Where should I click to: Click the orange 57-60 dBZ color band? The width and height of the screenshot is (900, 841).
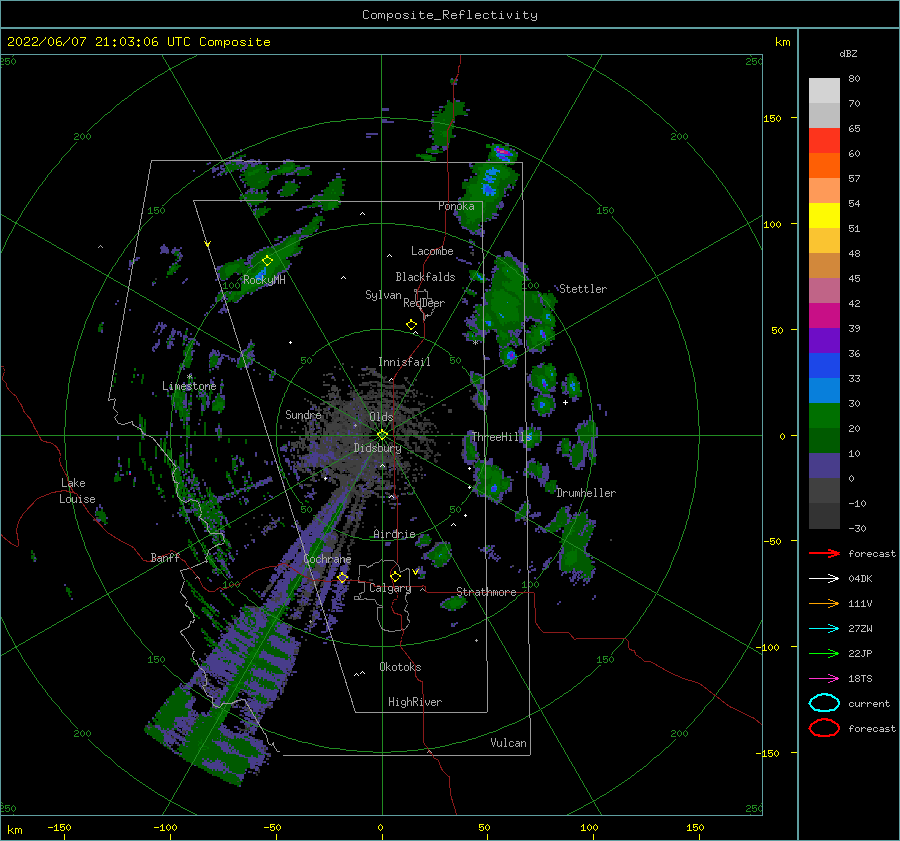point(824,166)
